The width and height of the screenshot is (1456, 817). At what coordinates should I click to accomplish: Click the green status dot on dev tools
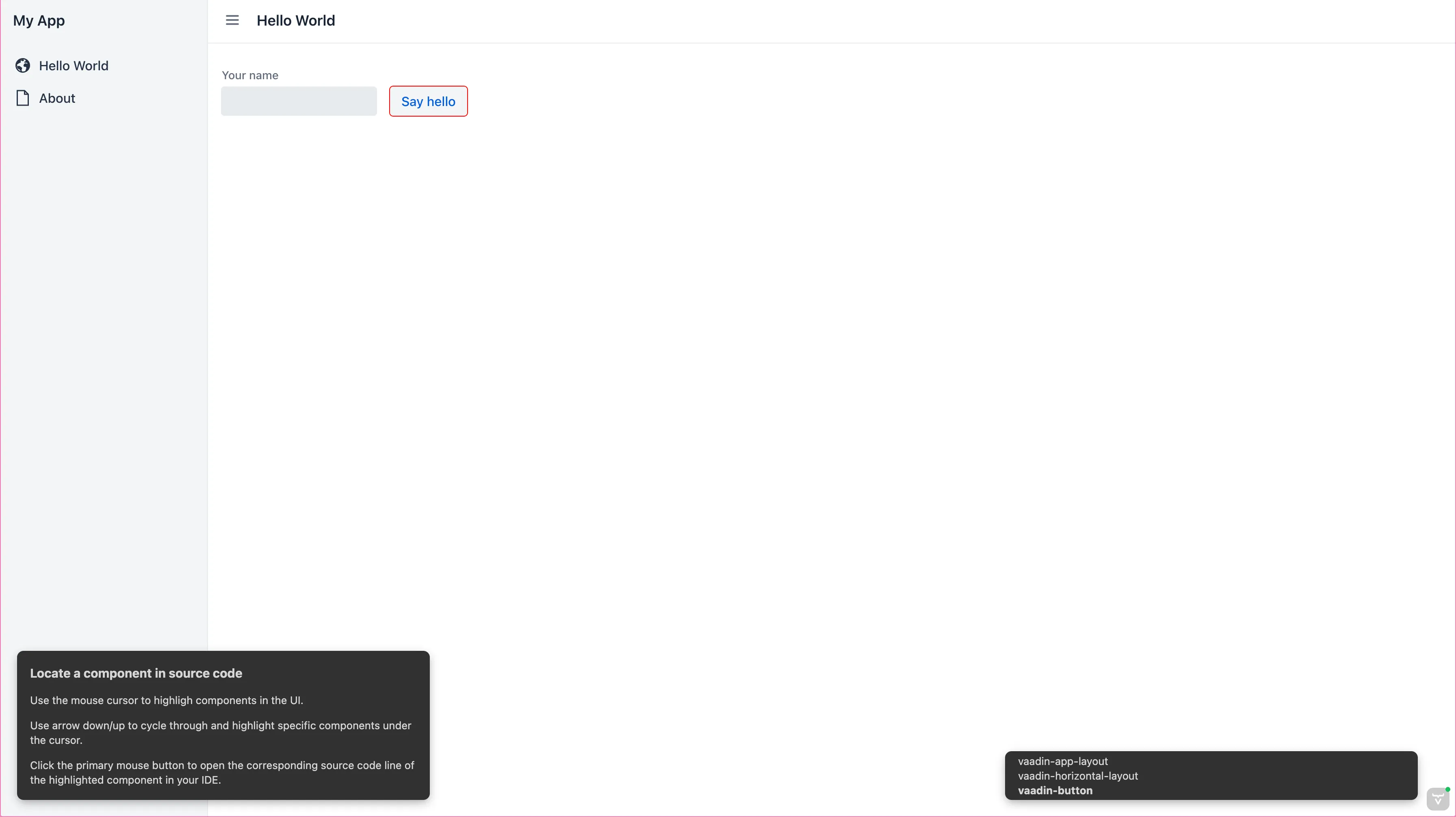tap(1448, 790)
